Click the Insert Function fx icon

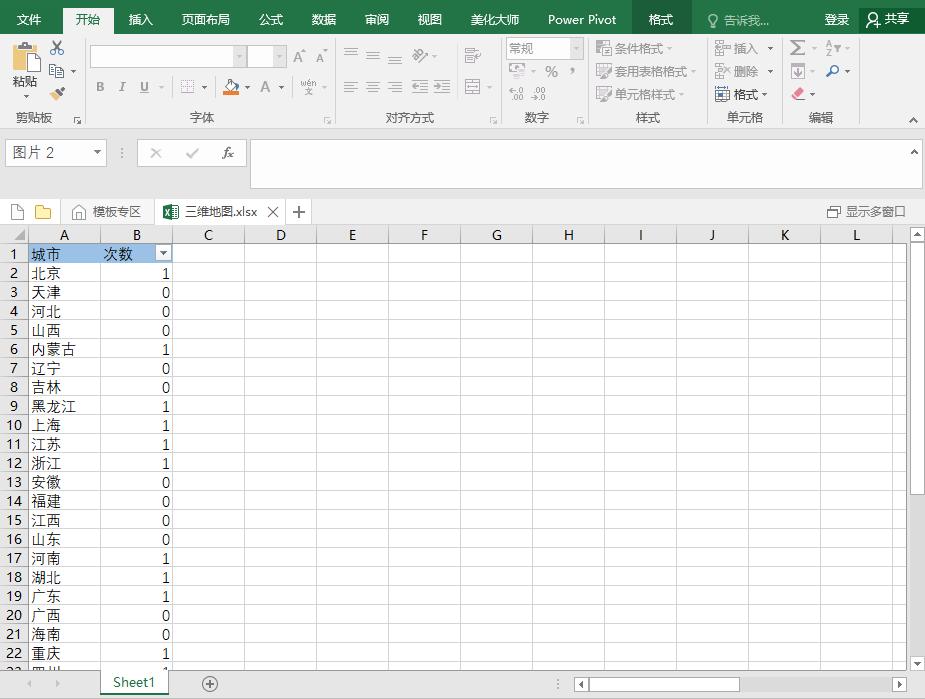[228, 153]
